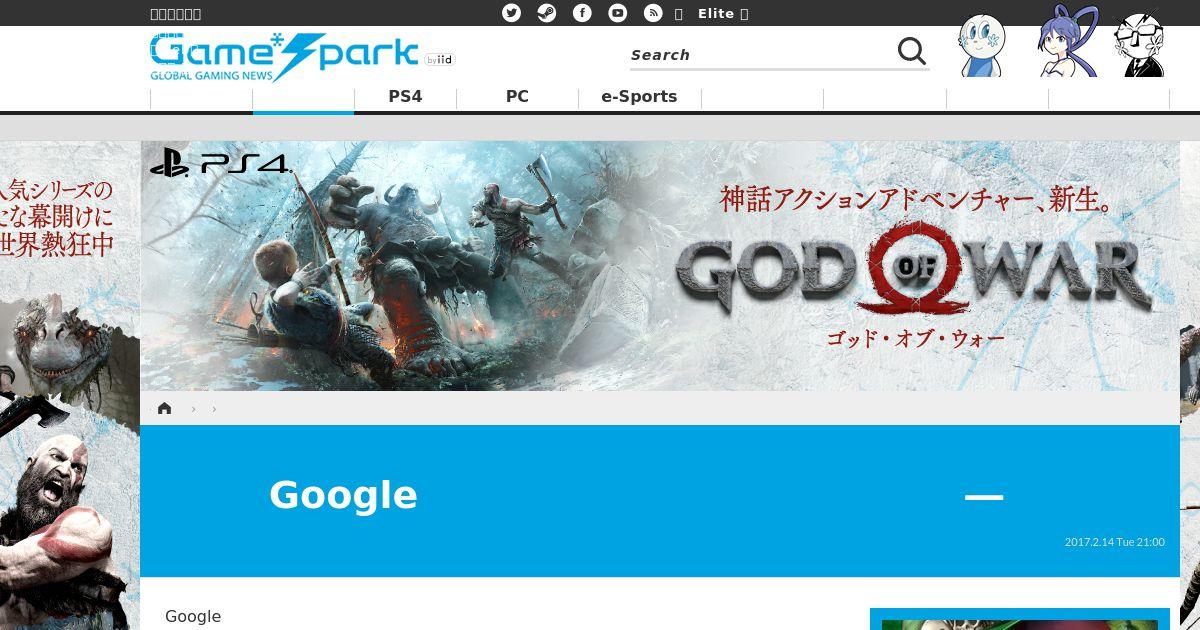Open the PS4 navigation tab
Viewport: 1200px width, 630px height.
(x=405, y=97)
